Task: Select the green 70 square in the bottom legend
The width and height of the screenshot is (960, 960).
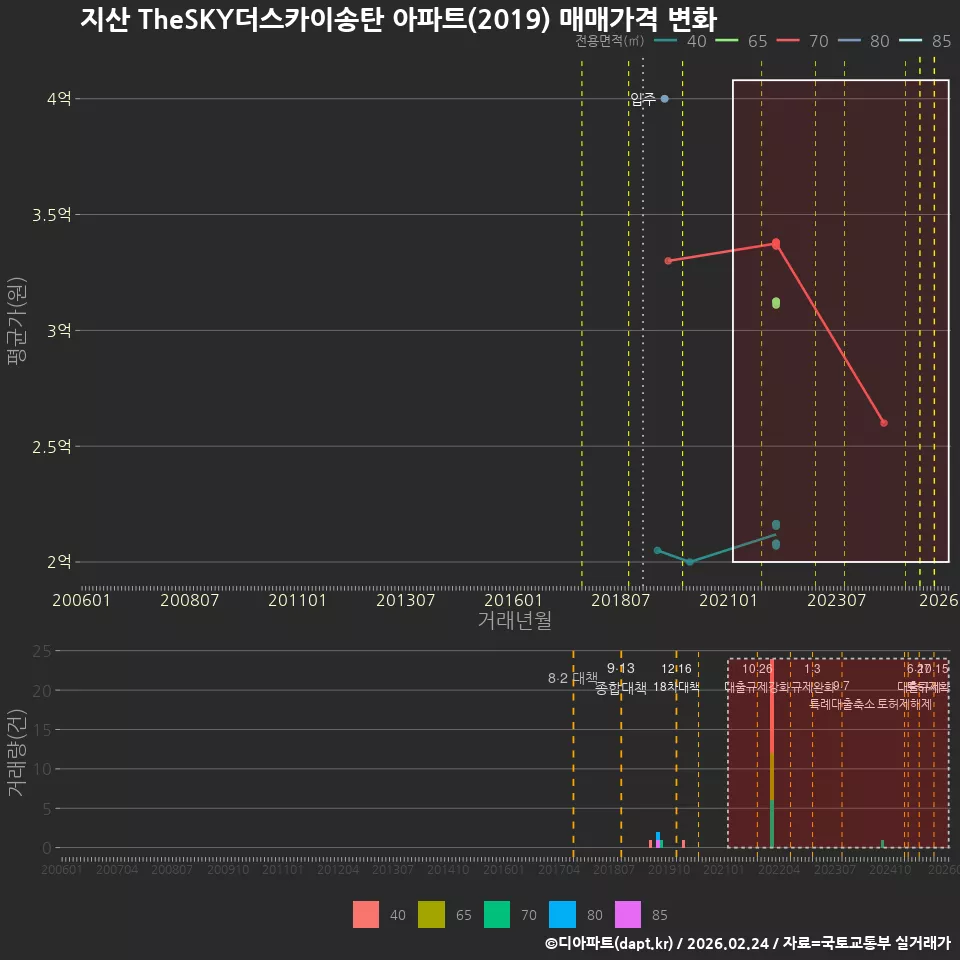Action: point(497,915)
